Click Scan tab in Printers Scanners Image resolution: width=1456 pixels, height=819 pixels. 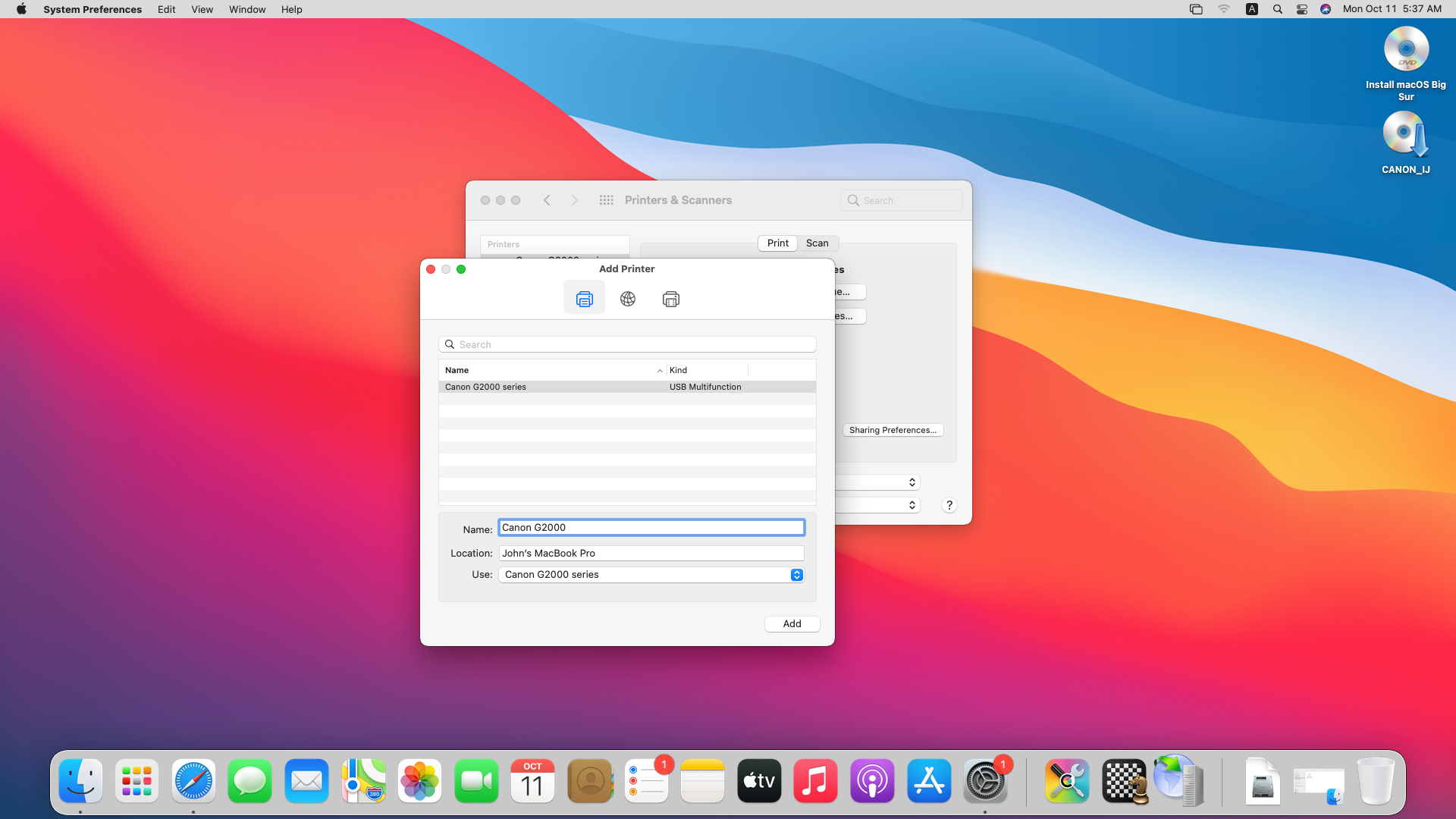click(817, 243)
